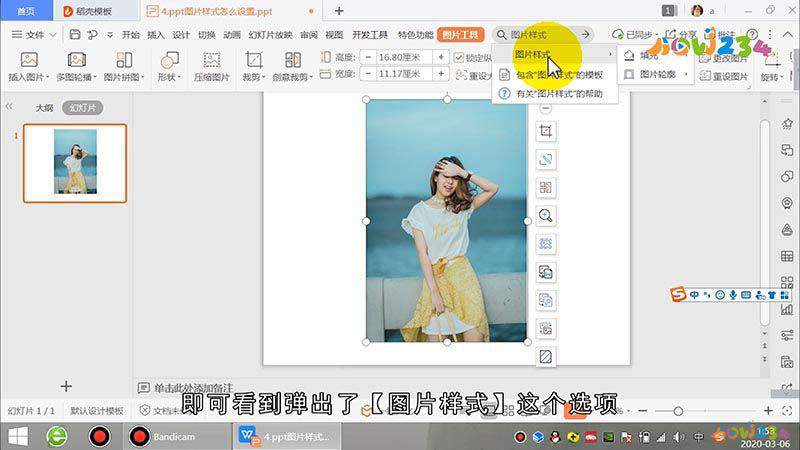Click the vertical scrollbar of slide area
Screen dimensions: 800x450
tap(764, 222)
